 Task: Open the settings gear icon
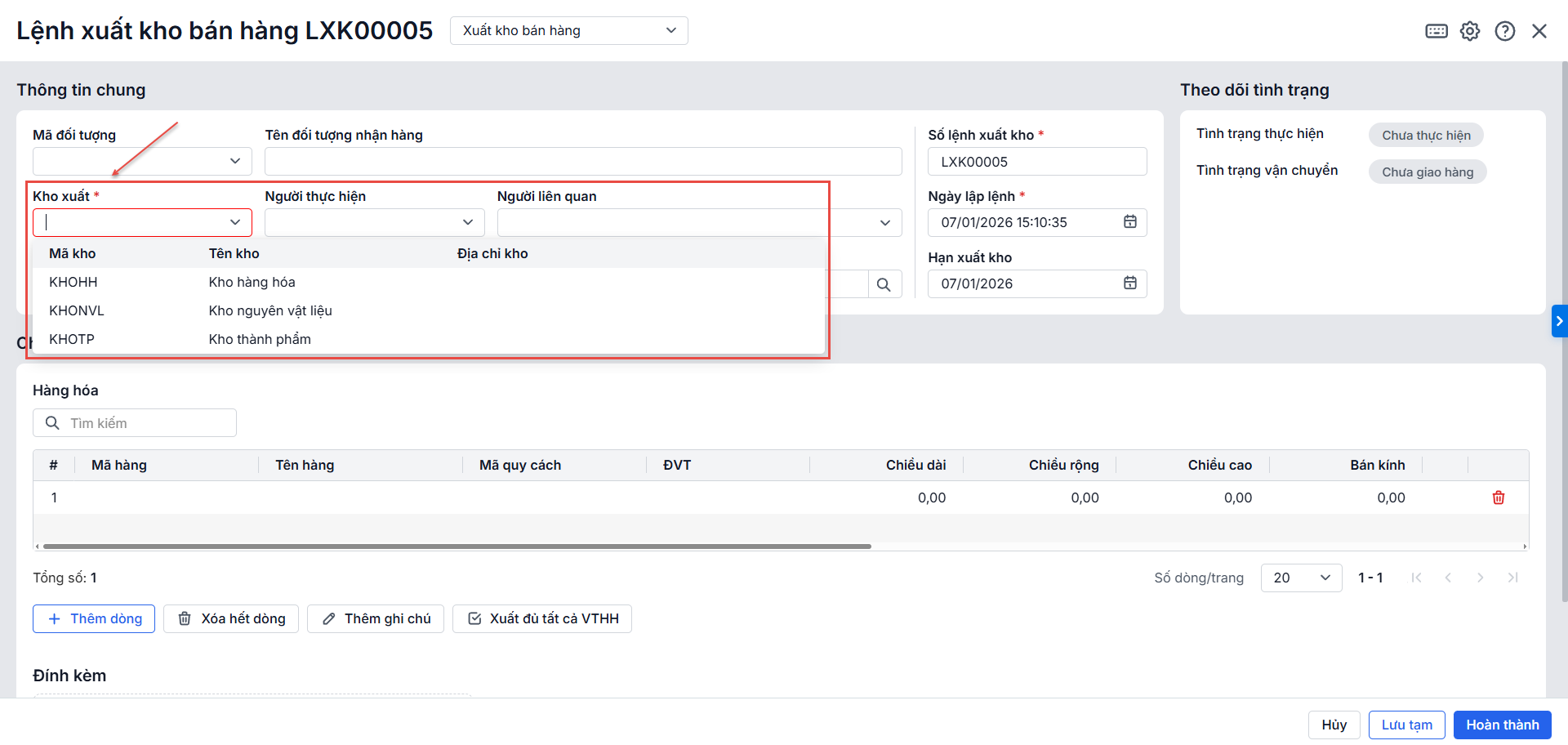(1470, 31)
